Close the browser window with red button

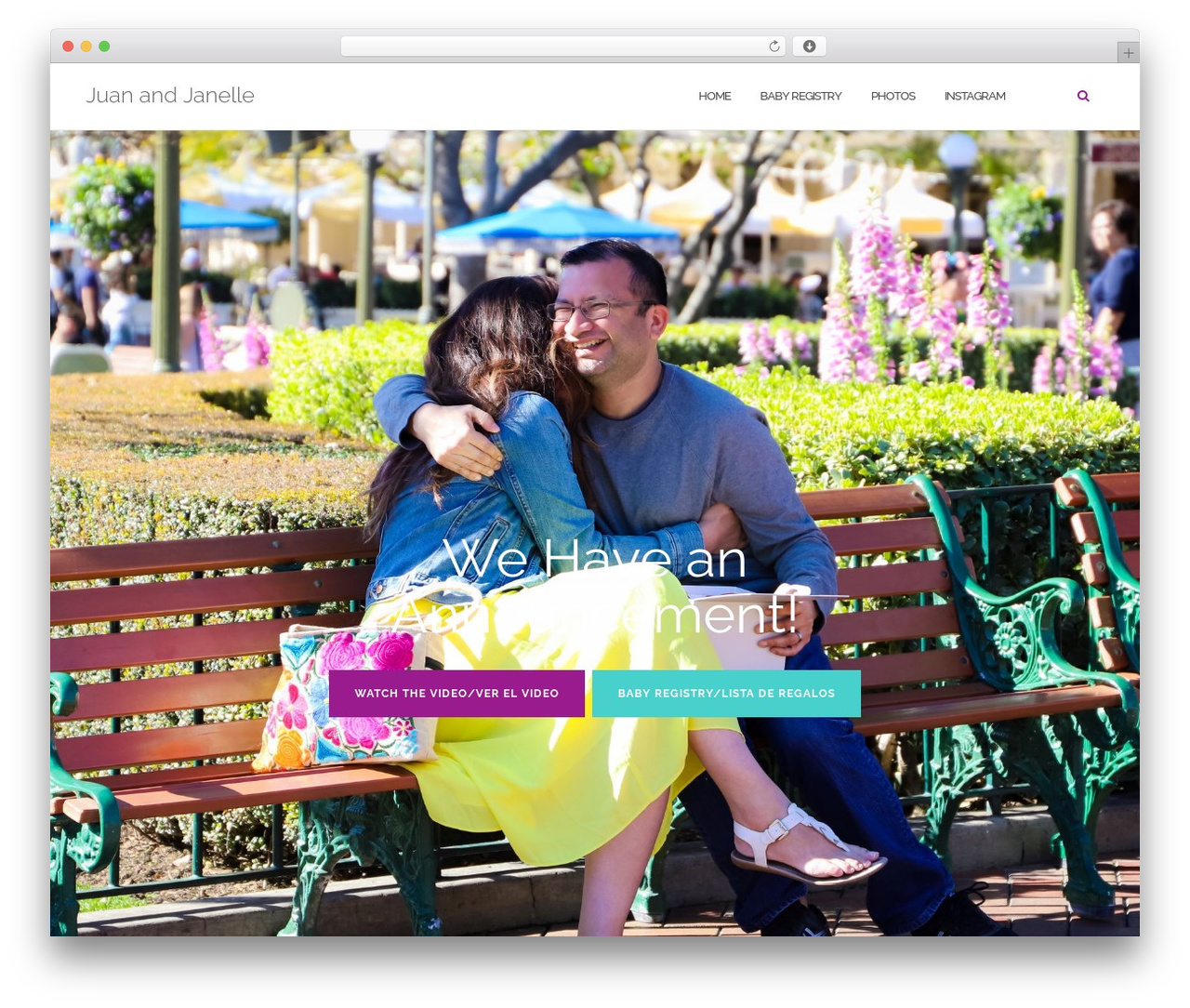68,46
